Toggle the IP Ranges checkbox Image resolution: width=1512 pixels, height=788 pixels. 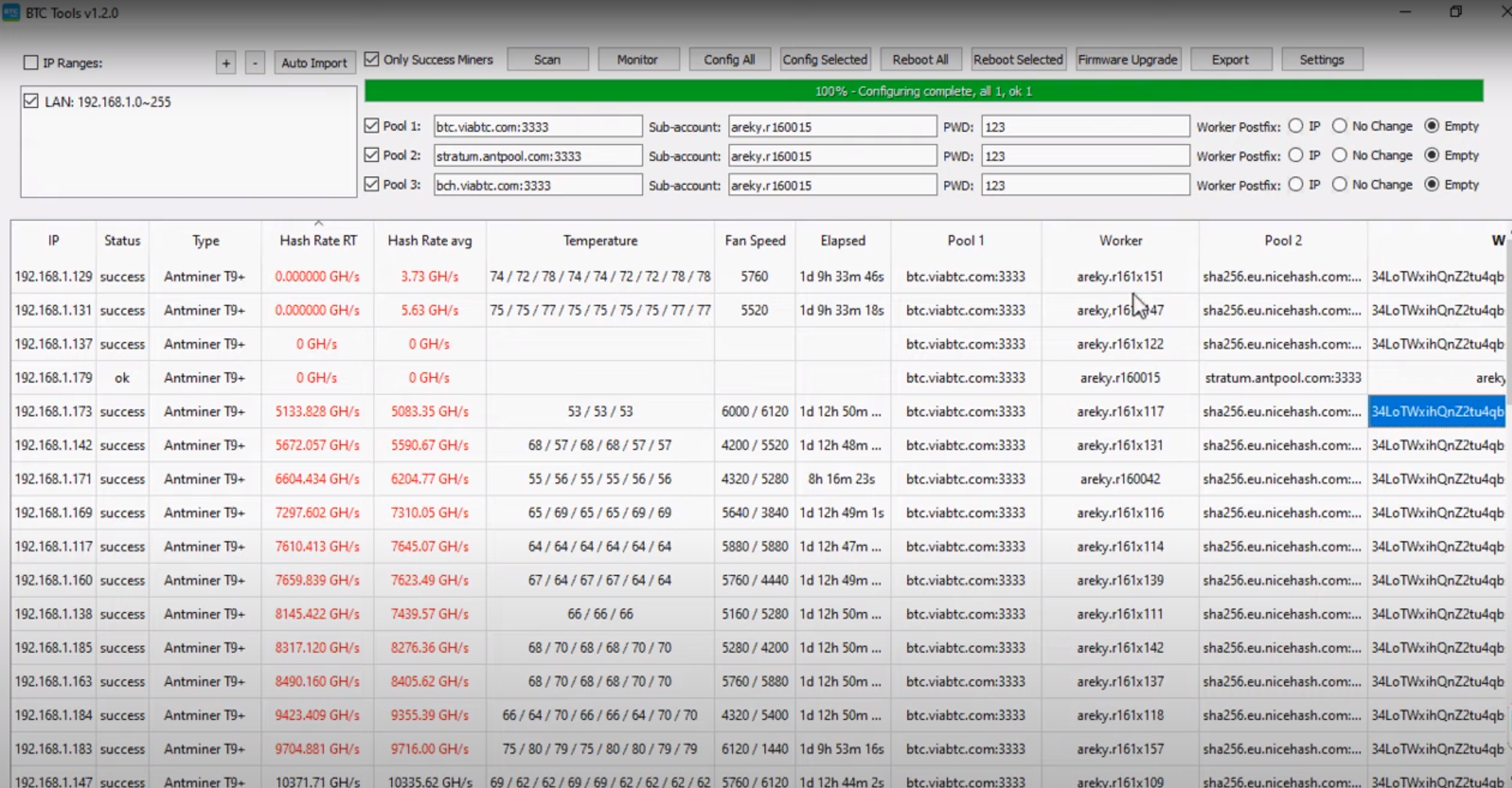click(31, 62)
